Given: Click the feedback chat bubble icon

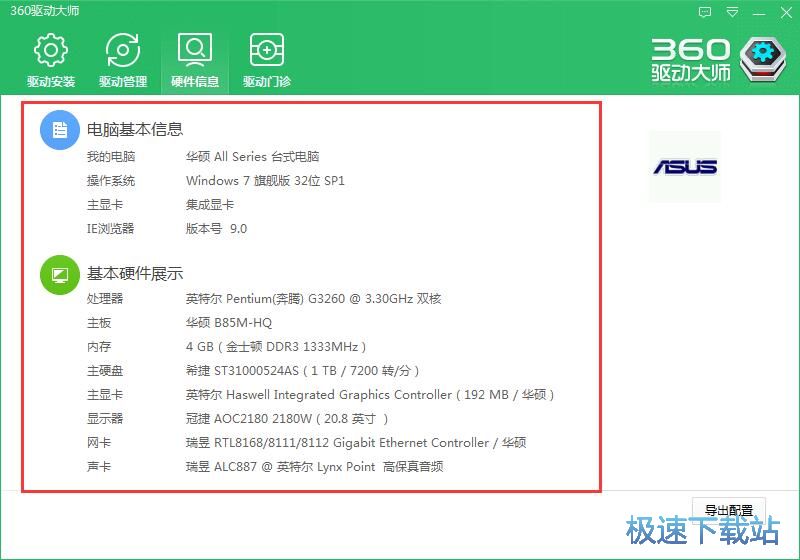Looking at the screenshot, I should click(x=705, y=12).
